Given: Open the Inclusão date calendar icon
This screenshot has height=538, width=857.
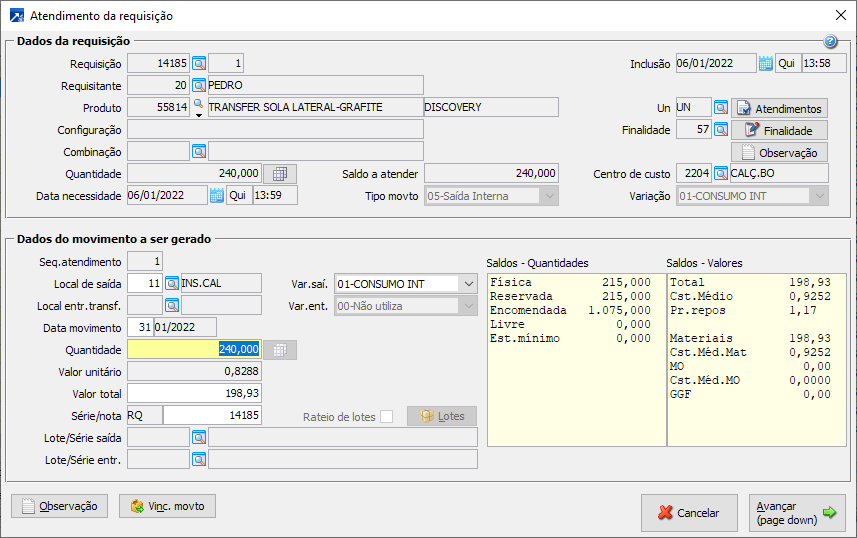Looking at the screenshot, I should pyautogui.click(x=766, y=63).
